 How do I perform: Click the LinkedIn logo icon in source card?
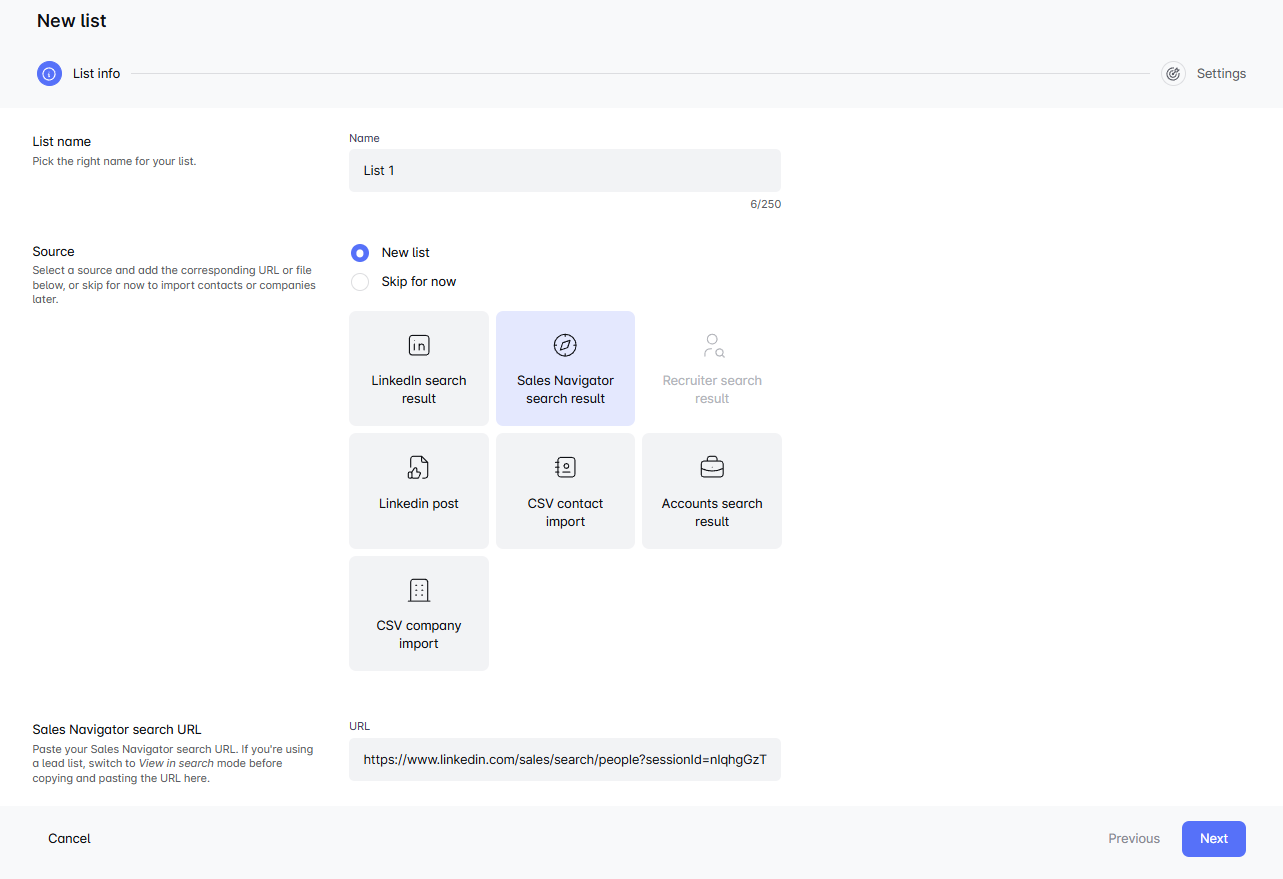point(419,345)
